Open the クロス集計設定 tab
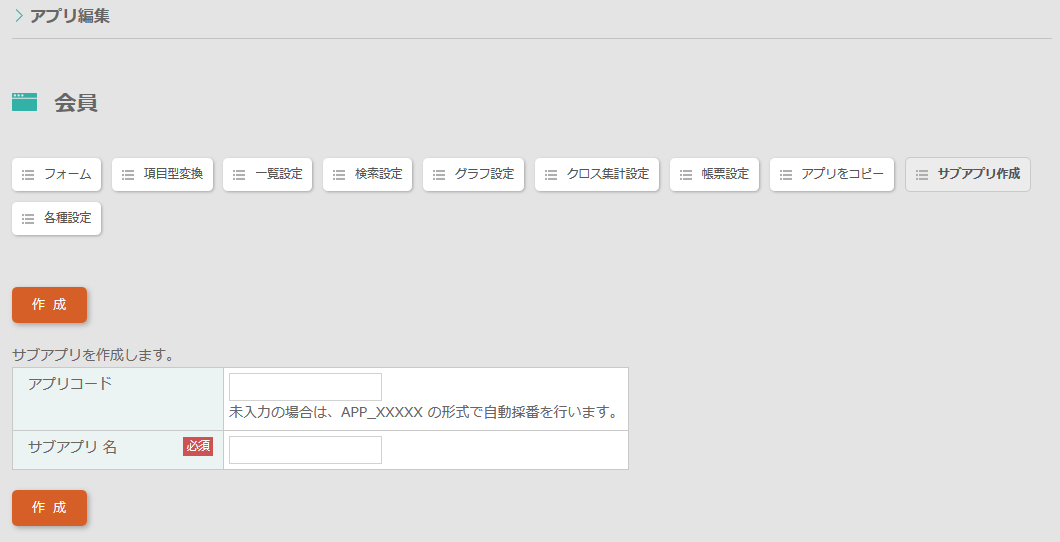Screen dimensions: 1060x542 coord(597,174)
